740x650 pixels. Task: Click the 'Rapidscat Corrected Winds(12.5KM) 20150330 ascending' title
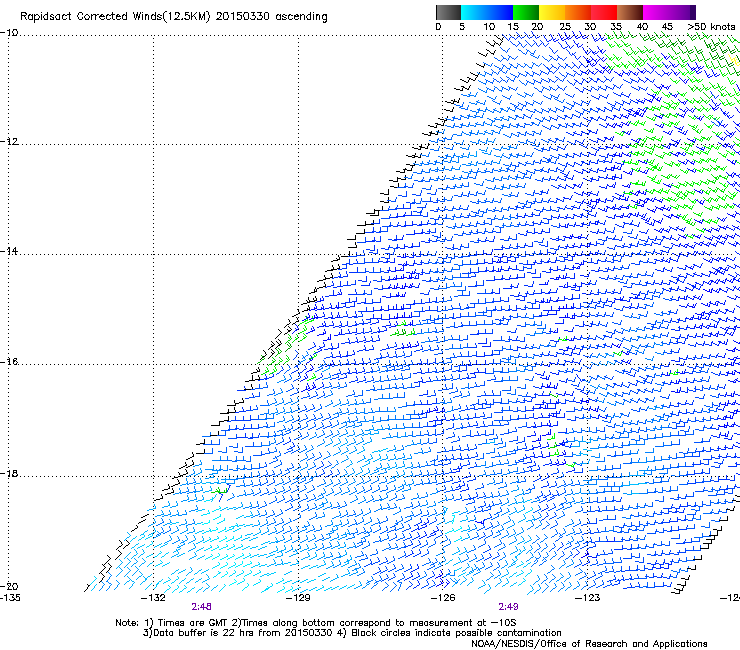pos(174,17)
